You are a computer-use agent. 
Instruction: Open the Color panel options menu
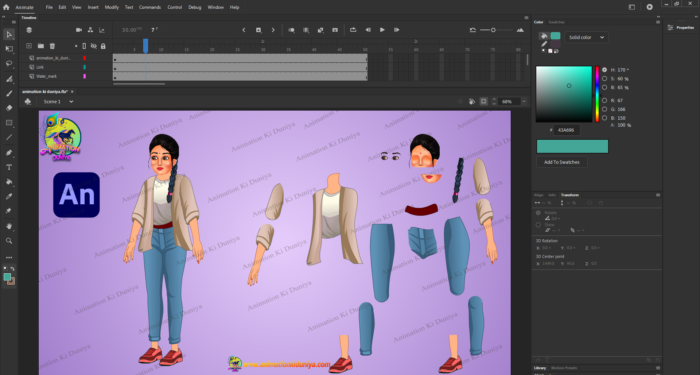coord(658,22)
